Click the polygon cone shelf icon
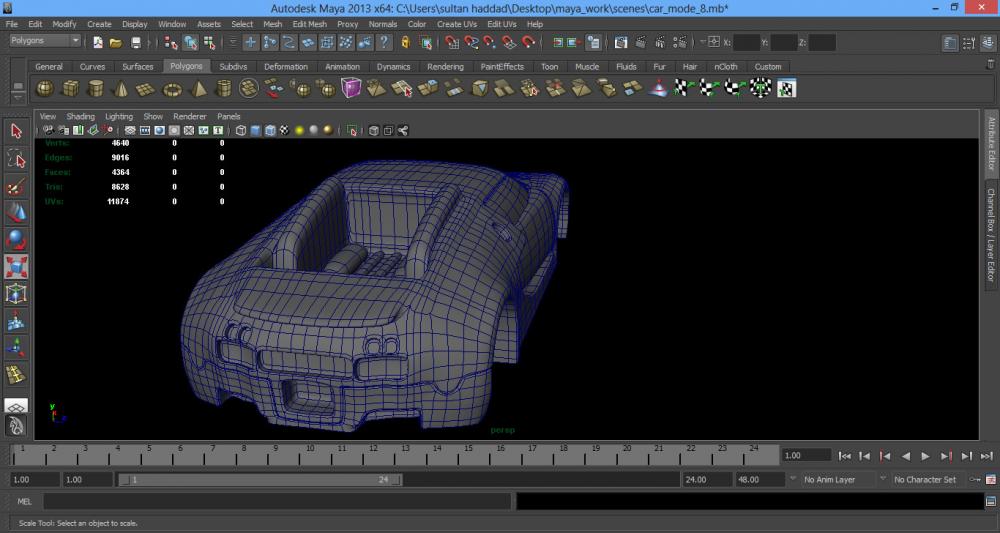Viewport: 1000px width, 533px height. [121, 89]
